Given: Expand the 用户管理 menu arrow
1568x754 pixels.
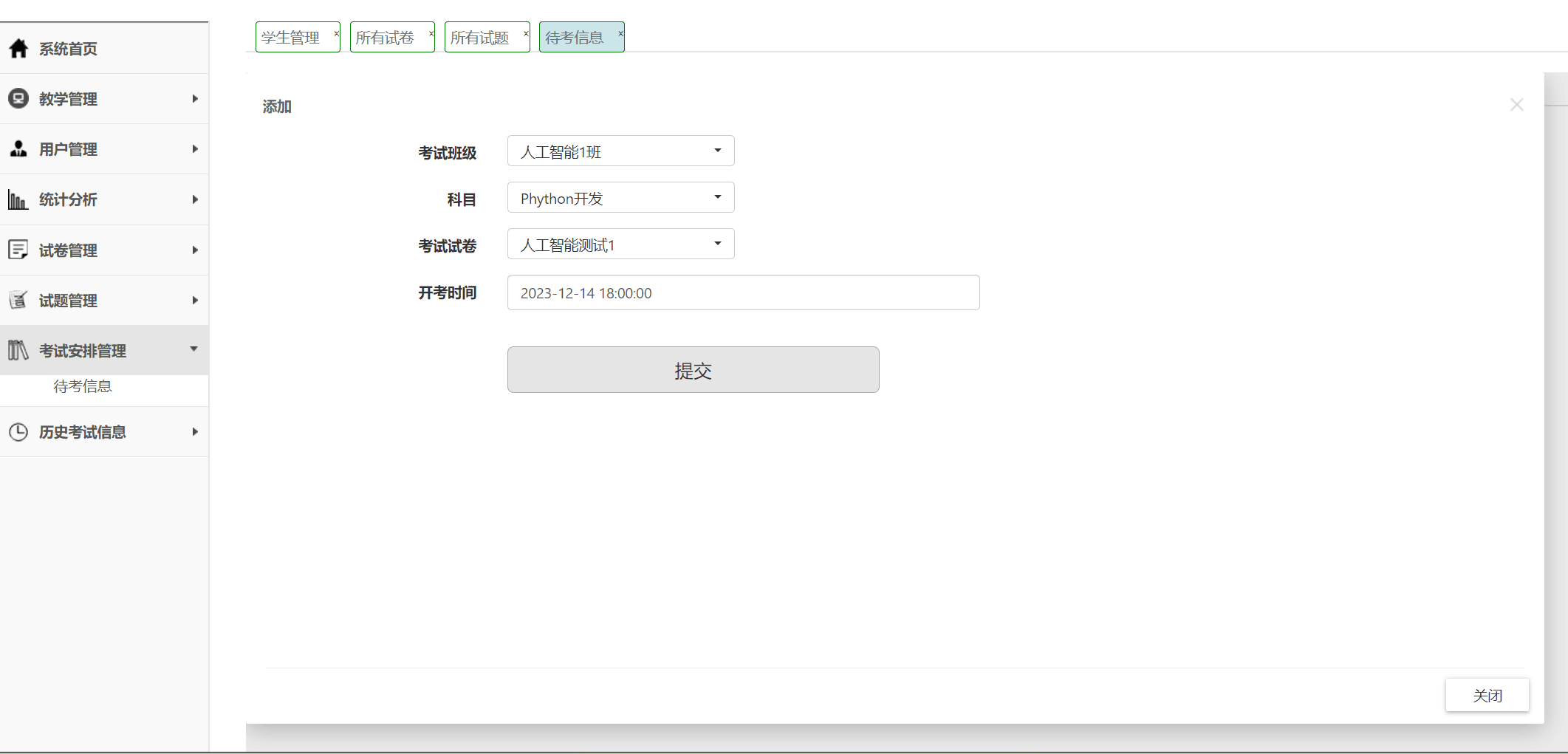Looking at the screenshot, I should pos(195,148).
